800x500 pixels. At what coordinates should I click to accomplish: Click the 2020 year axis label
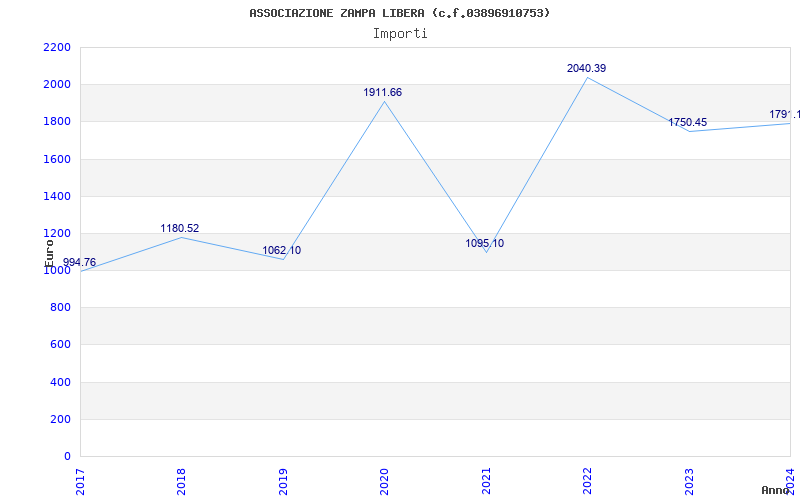coord(384,481)
